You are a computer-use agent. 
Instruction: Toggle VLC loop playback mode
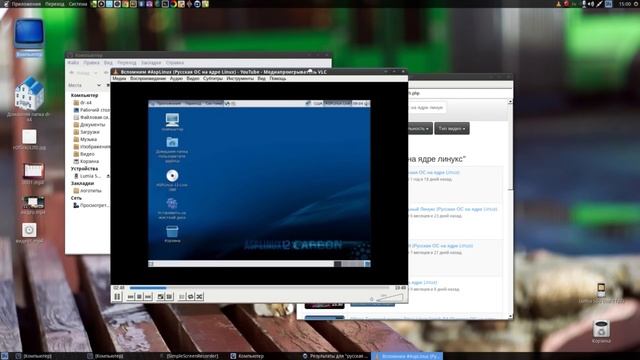191,297
